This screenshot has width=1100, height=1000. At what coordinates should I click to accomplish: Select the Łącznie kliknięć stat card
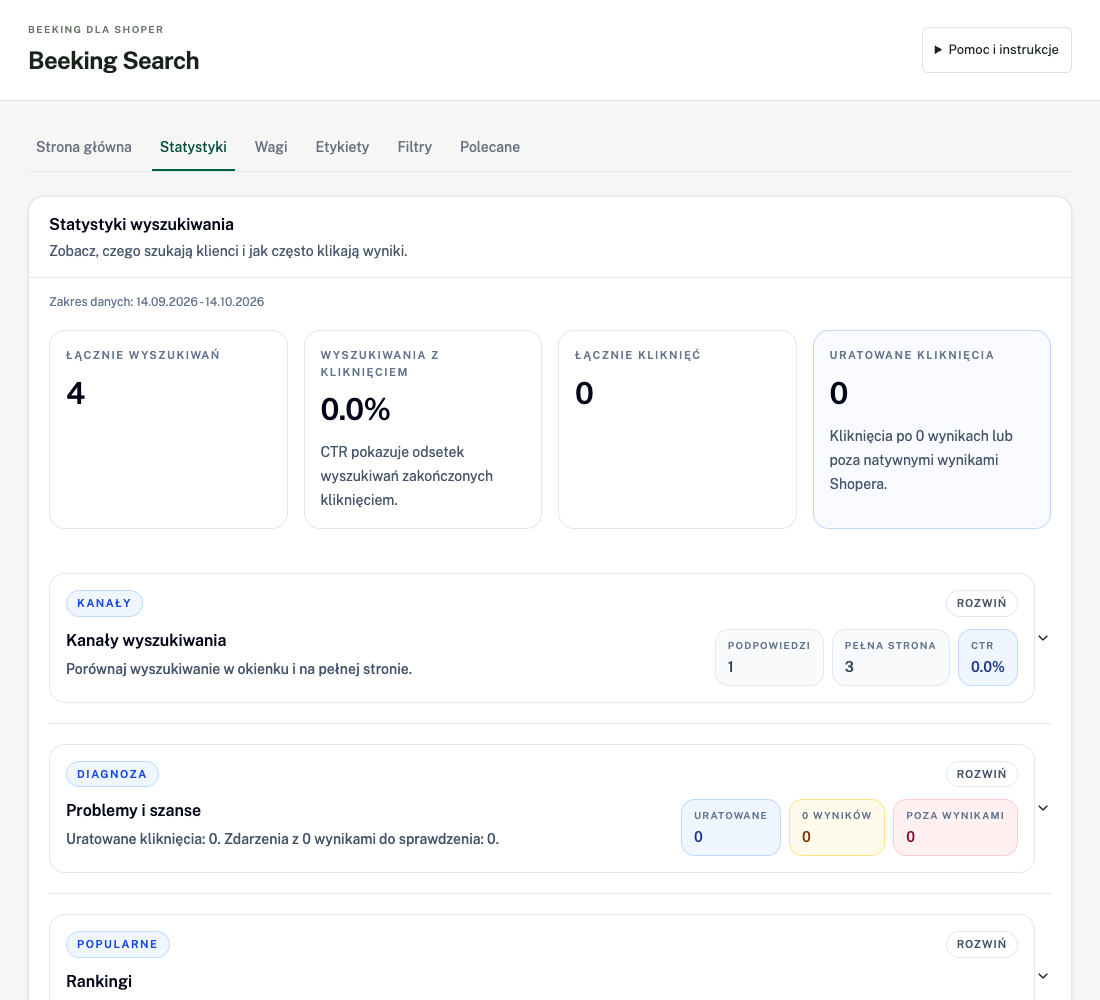click(x=677, y=429)
